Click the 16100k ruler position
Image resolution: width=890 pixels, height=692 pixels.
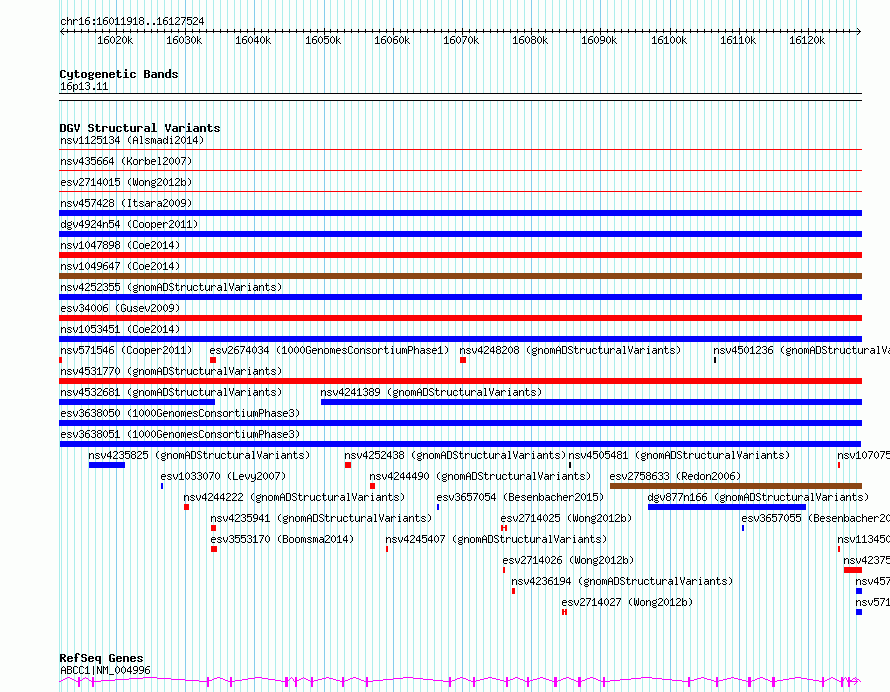coord(669,40)
